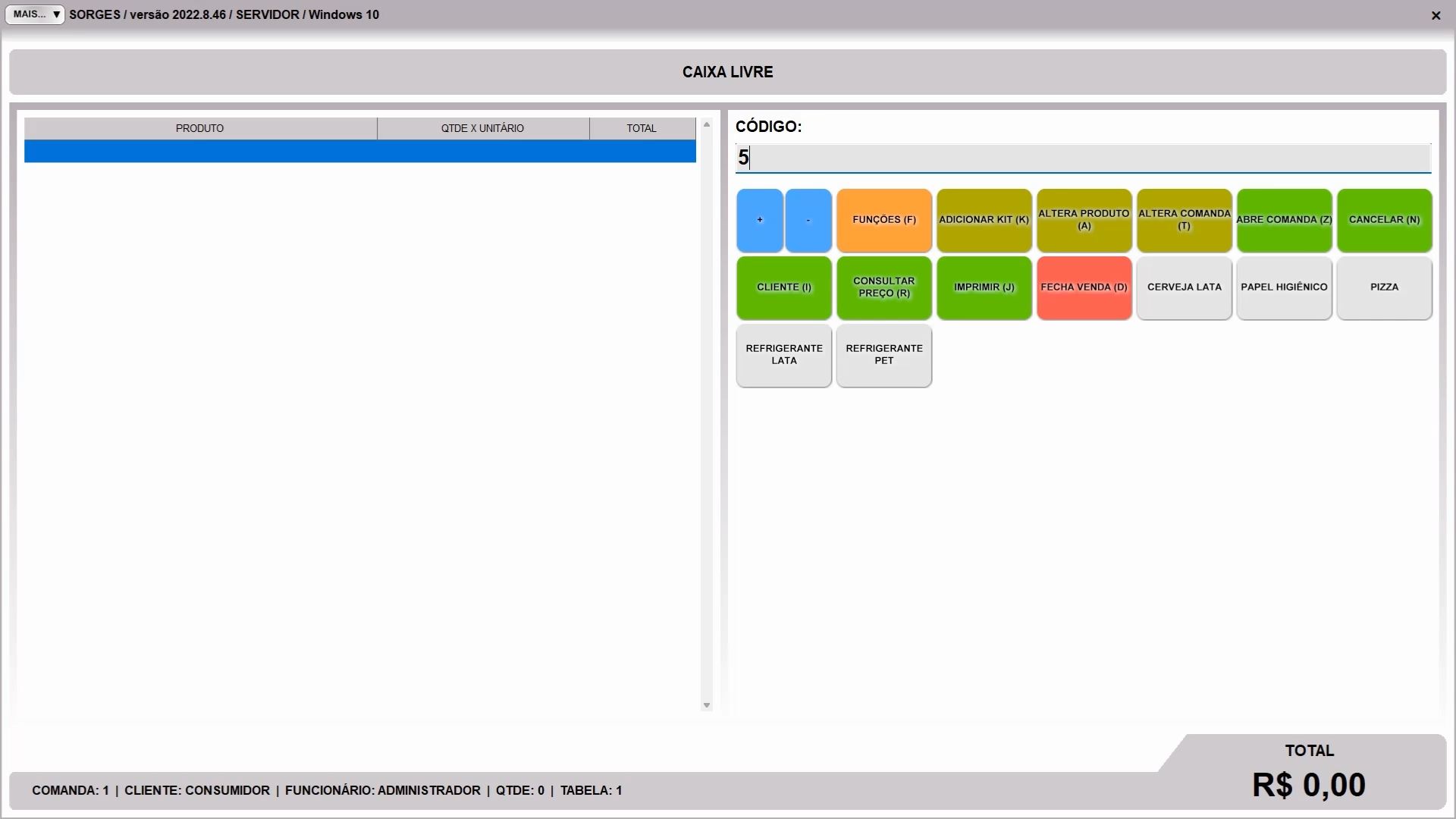The image size is (1456, 819).
Task: Cancel sale with CANCELAR (N) button
Action: click(x=1384, y=220)
